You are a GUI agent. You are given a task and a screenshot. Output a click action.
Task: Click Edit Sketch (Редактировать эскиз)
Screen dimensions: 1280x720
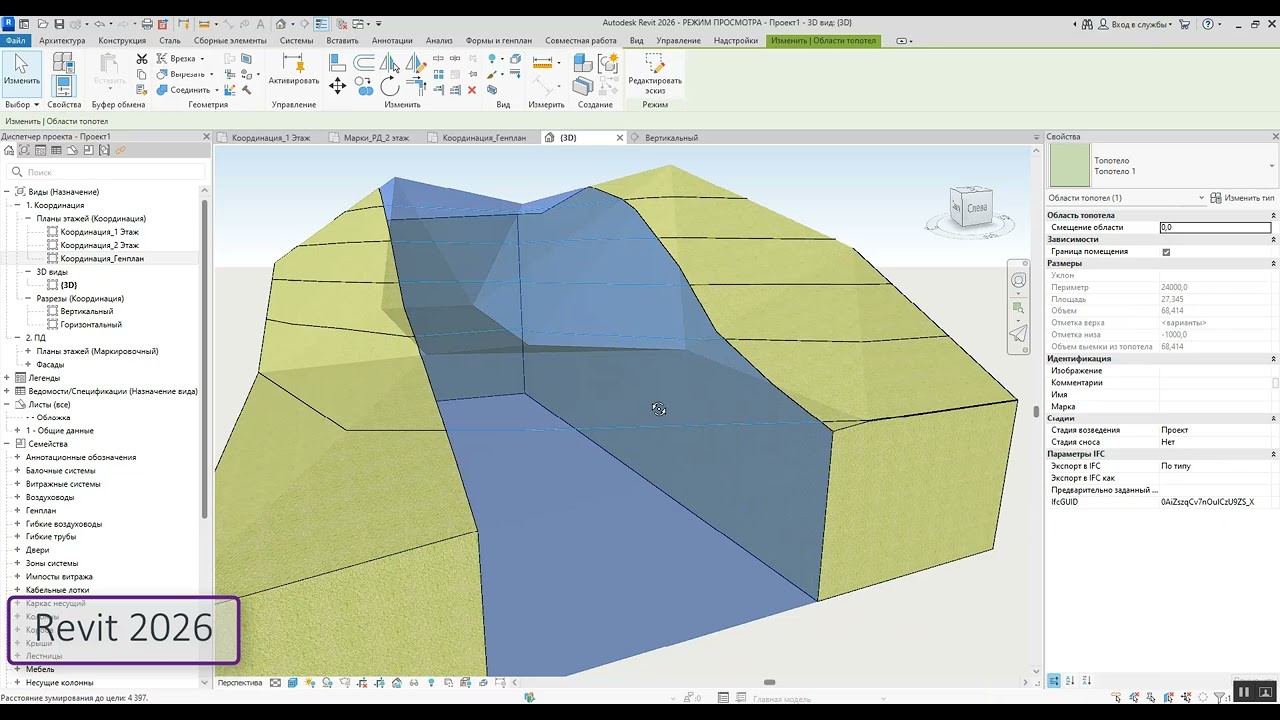[x=655, y=74]
